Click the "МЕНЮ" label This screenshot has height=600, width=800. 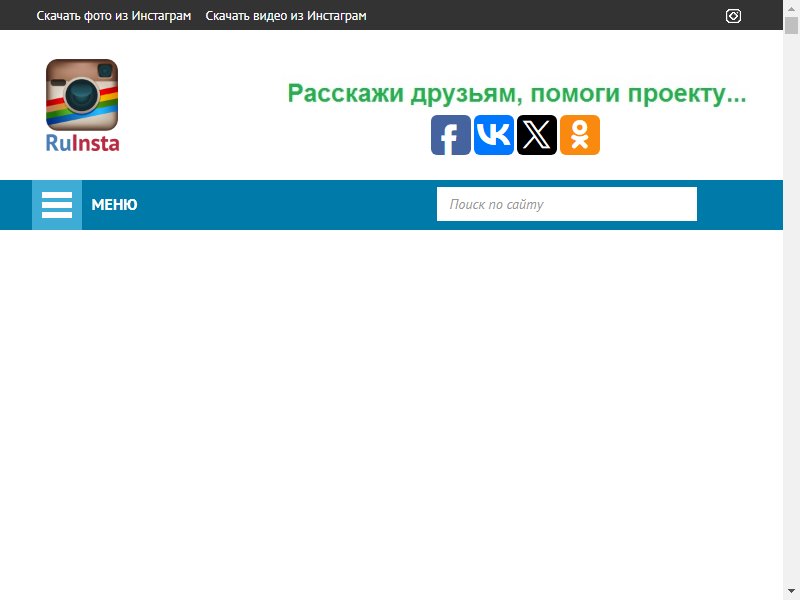pos(114,205)
